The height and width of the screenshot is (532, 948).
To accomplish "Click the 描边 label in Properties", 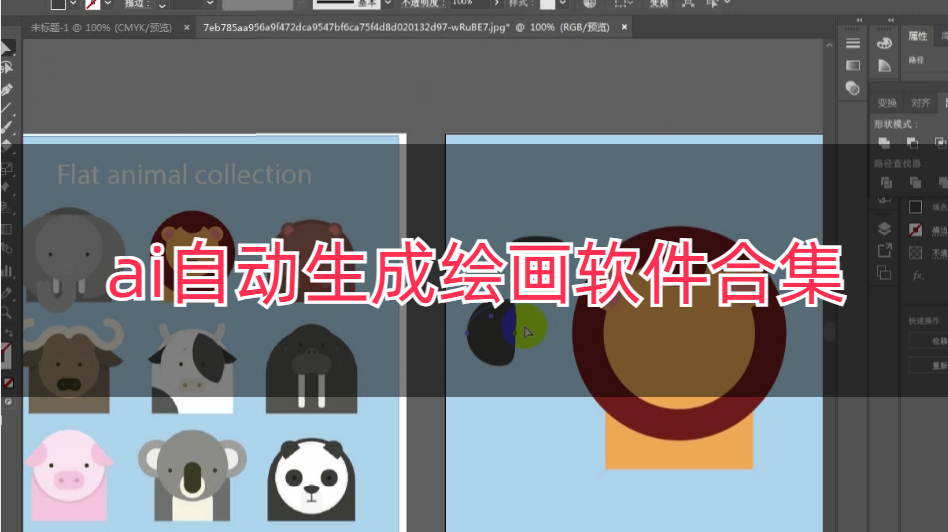I will coord(939,230).
